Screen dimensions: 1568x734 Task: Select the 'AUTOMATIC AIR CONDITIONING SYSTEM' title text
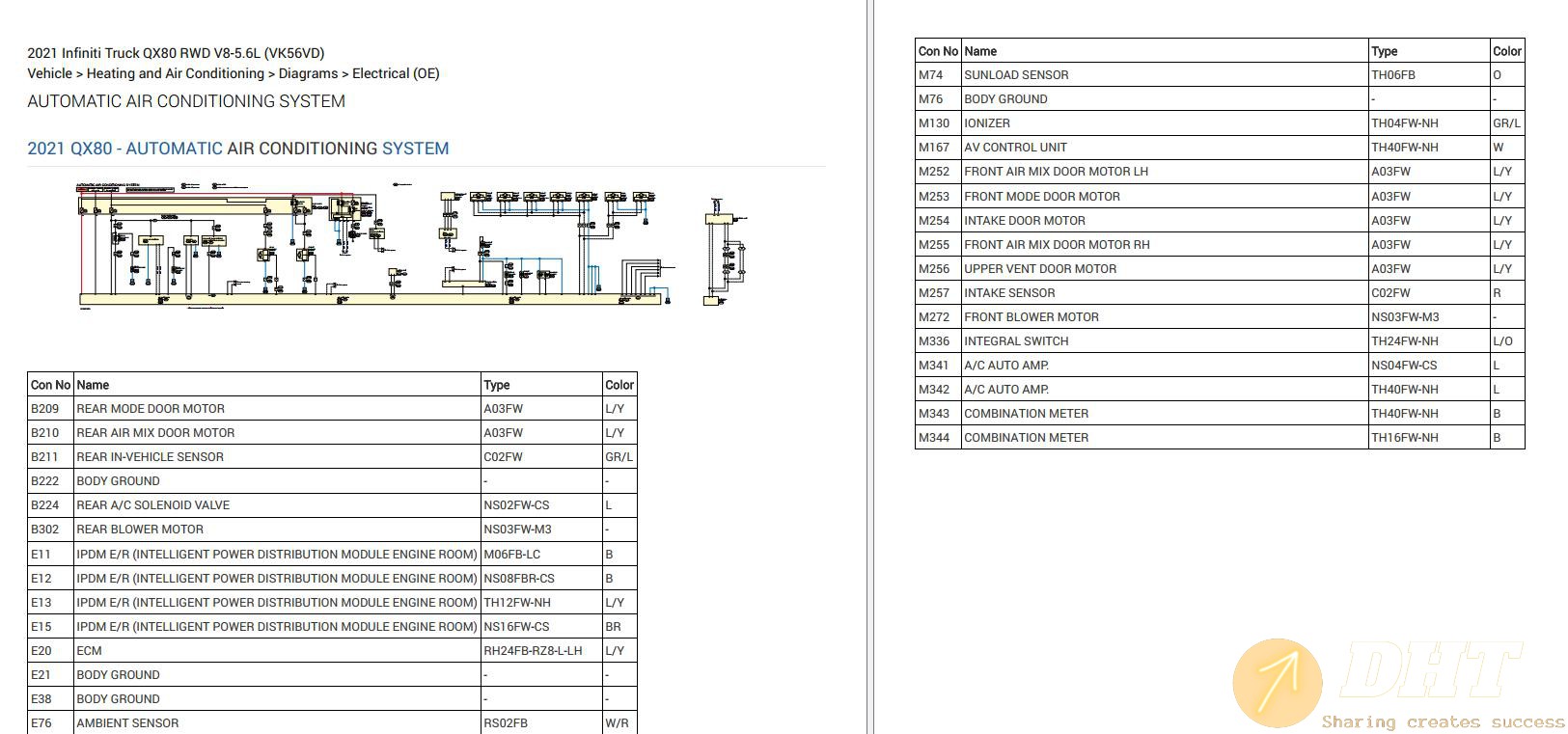pos(186,101)
